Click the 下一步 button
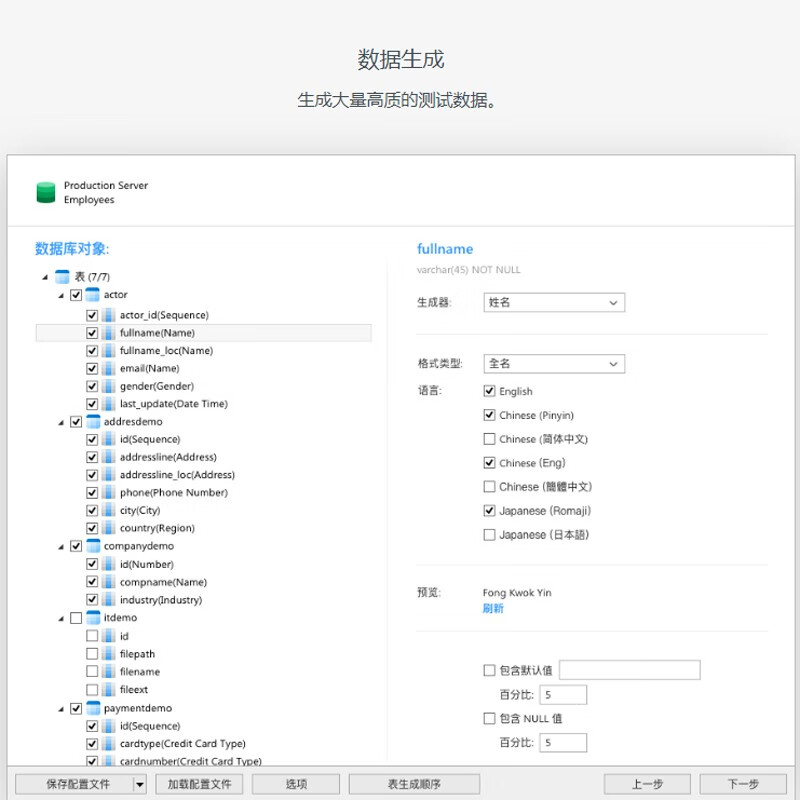Screen dimensions: 800x800 [x=742, y=784]
